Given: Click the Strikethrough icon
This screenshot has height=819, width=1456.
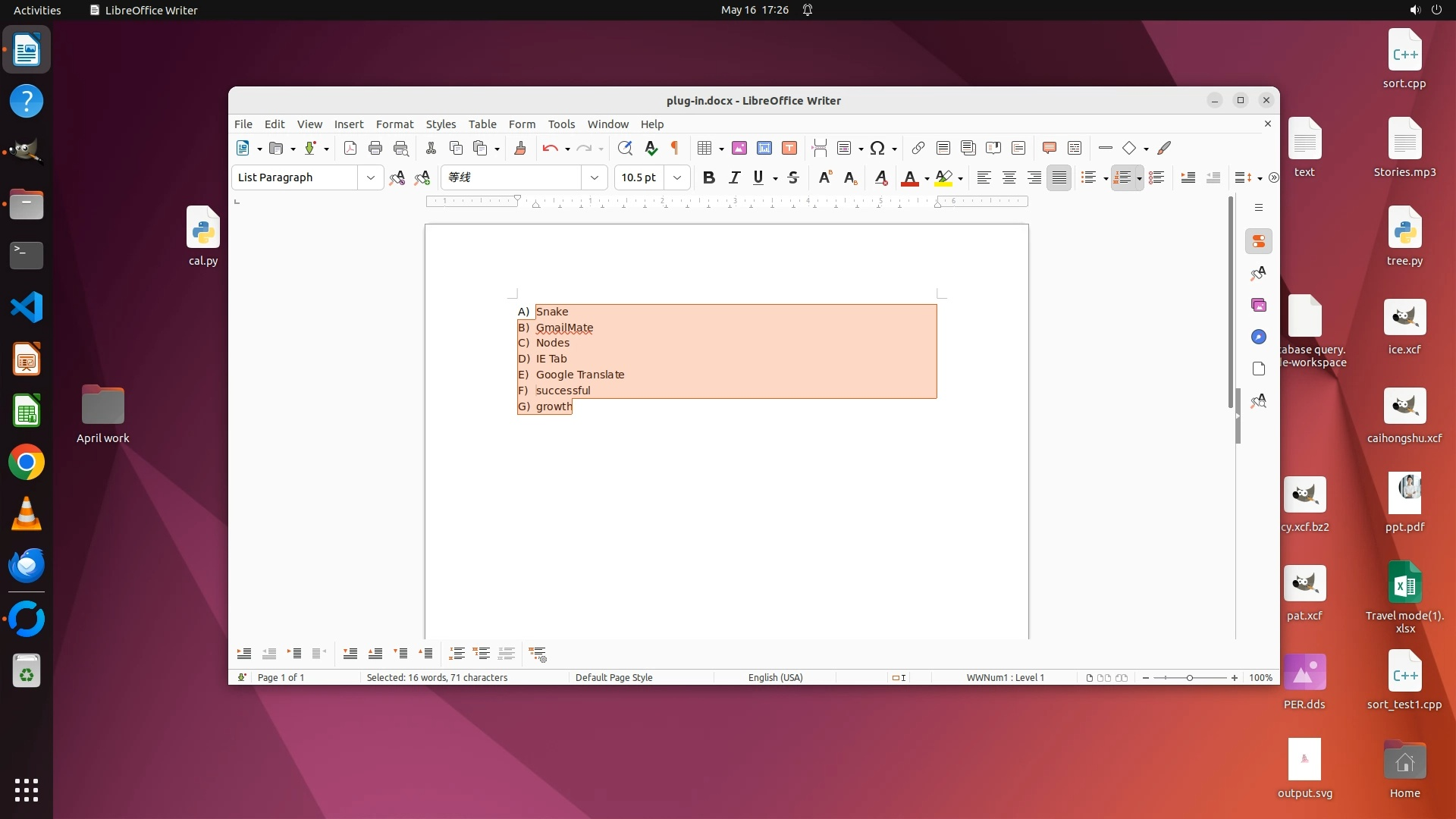Looking at the screenshot, I should click(793, 177).
